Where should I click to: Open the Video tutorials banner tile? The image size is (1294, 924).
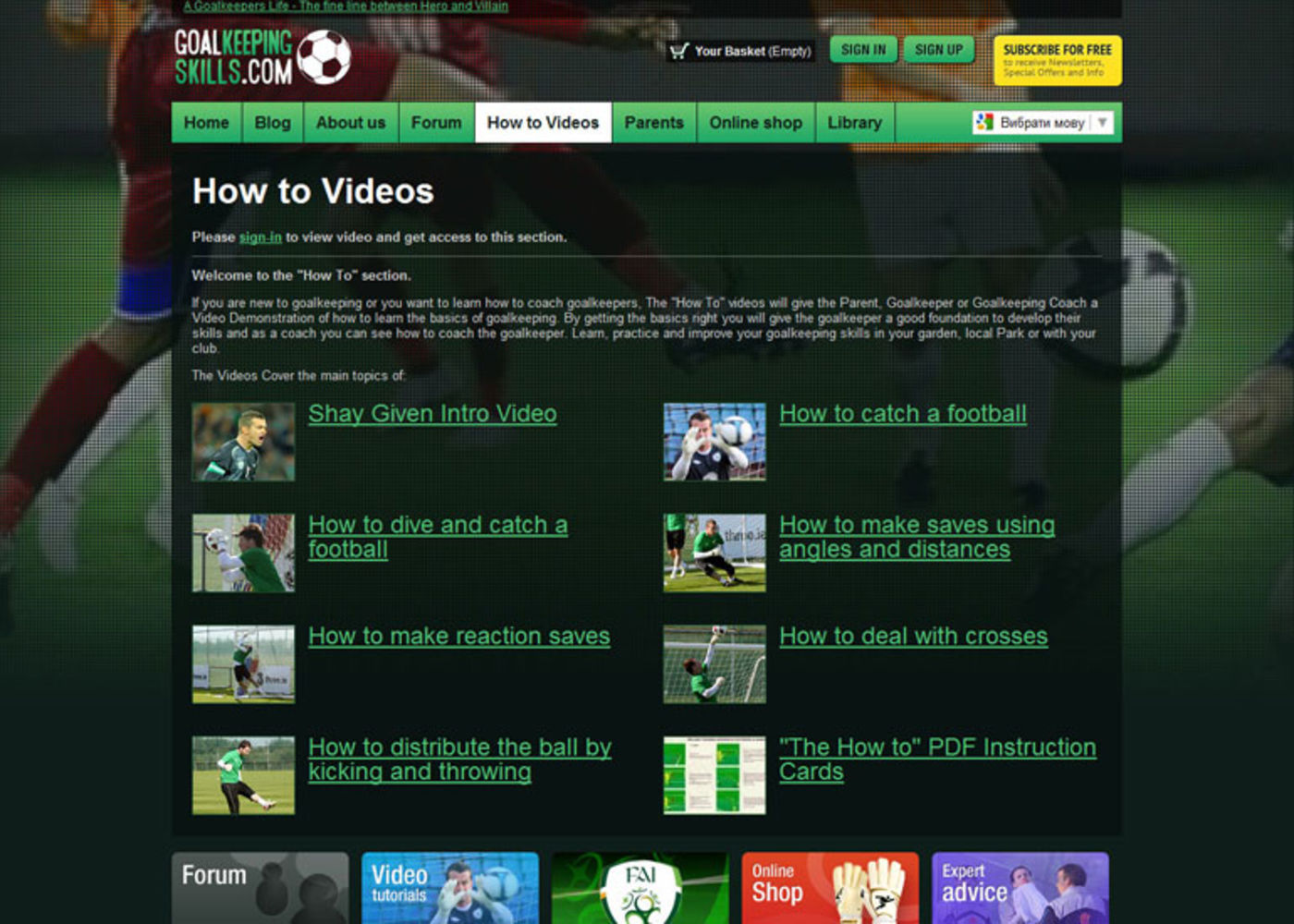tap(450, 887)
